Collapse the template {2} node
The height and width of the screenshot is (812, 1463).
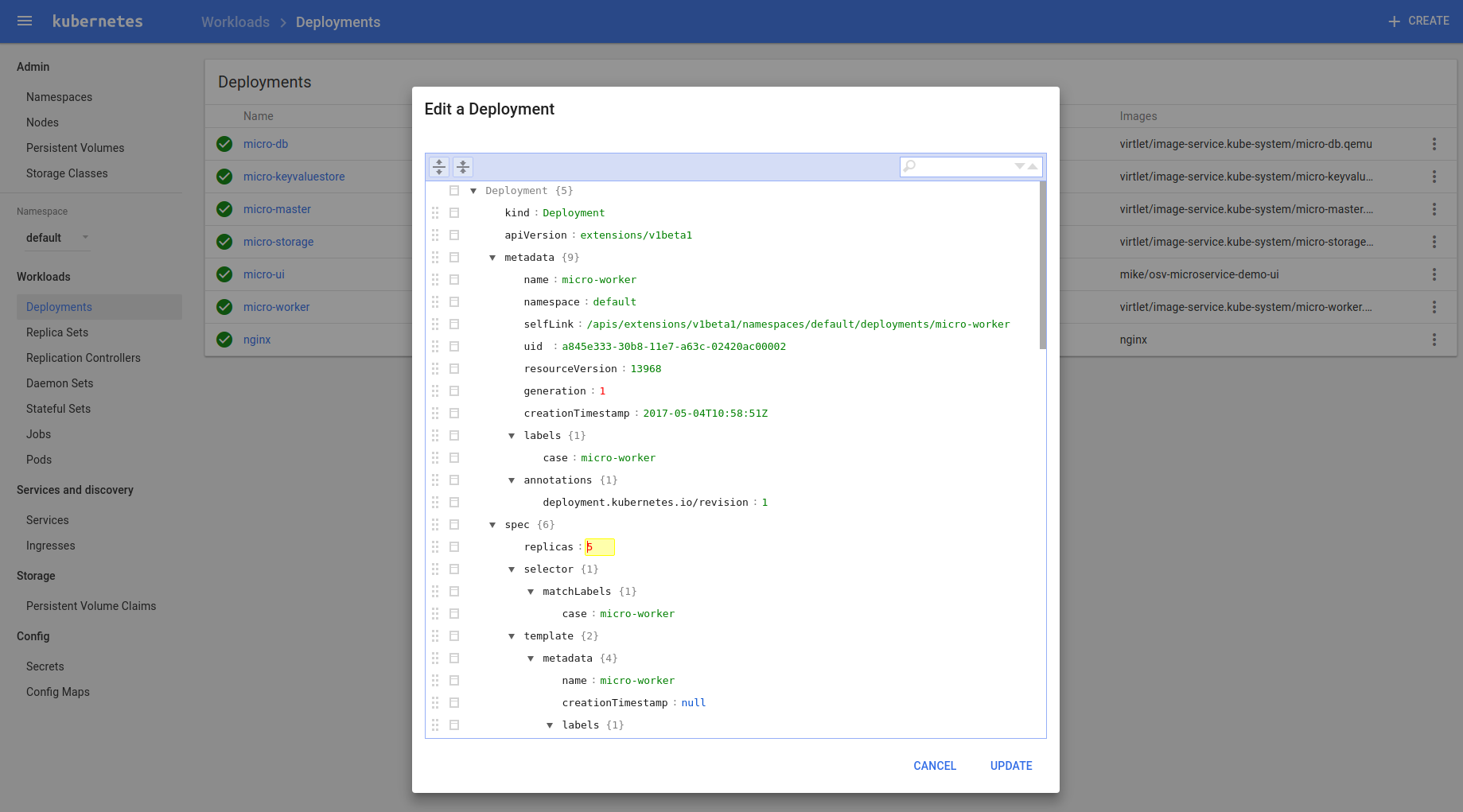pyautogui.click(x=512, y=636)
